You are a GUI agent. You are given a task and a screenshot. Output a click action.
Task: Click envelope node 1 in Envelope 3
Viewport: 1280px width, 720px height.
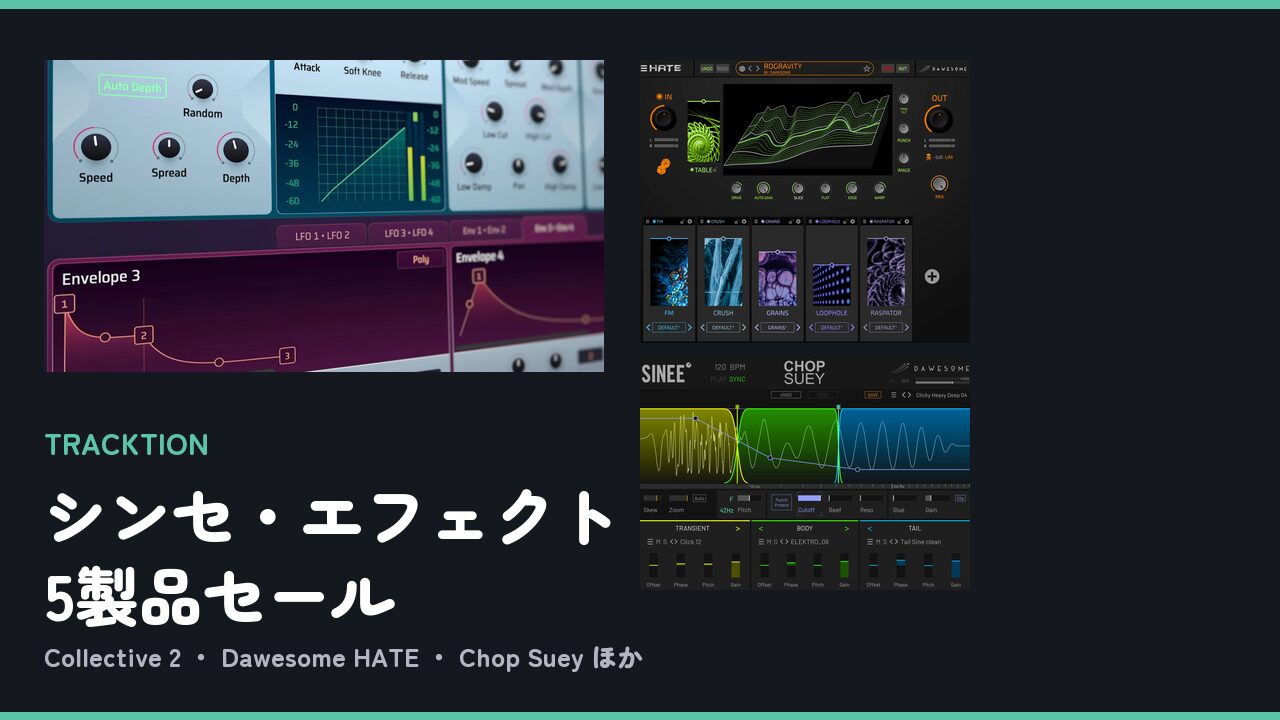click(65, 304)
